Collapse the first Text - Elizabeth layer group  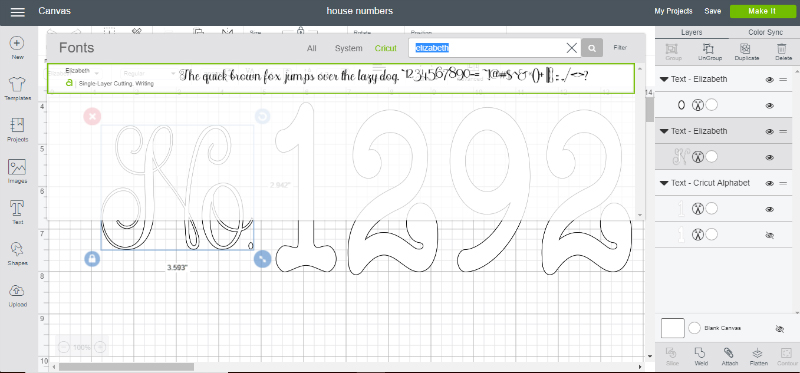664,80
